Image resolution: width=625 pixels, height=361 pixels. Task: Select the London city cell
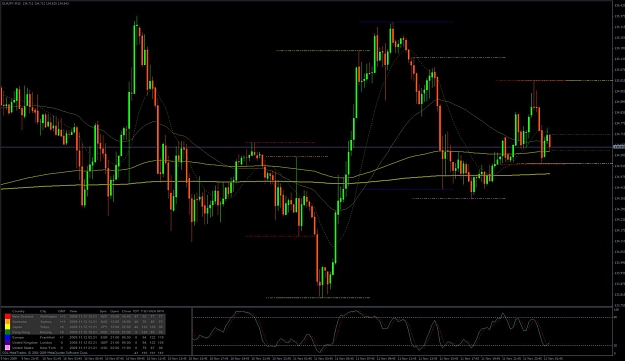point(46,343)
